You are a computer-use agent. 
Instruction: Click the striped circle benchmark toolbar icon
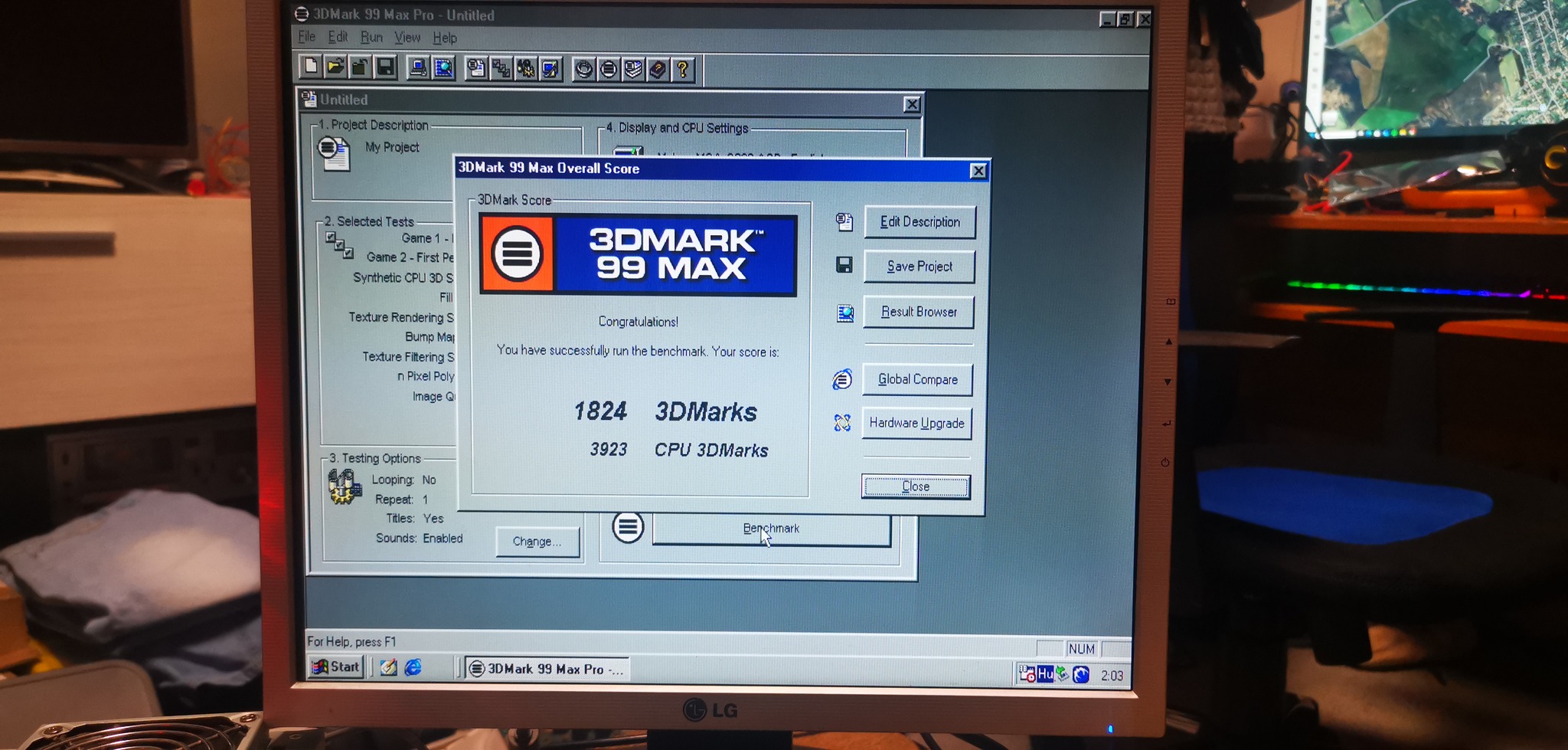pyautogui.click(x=609, y=70)
